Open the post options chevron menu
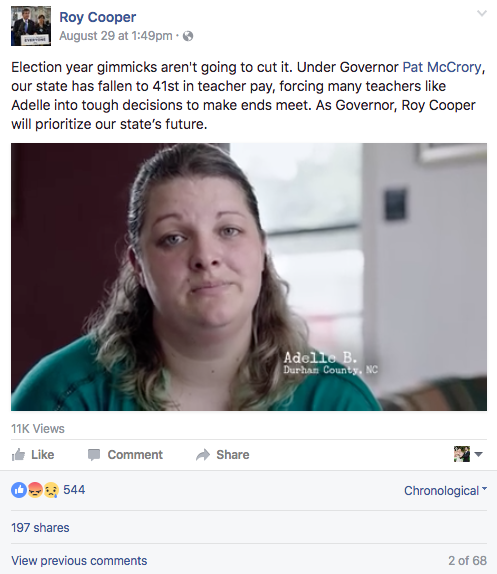Viewport: 497px width, 574px height. [x=482, y=14]
